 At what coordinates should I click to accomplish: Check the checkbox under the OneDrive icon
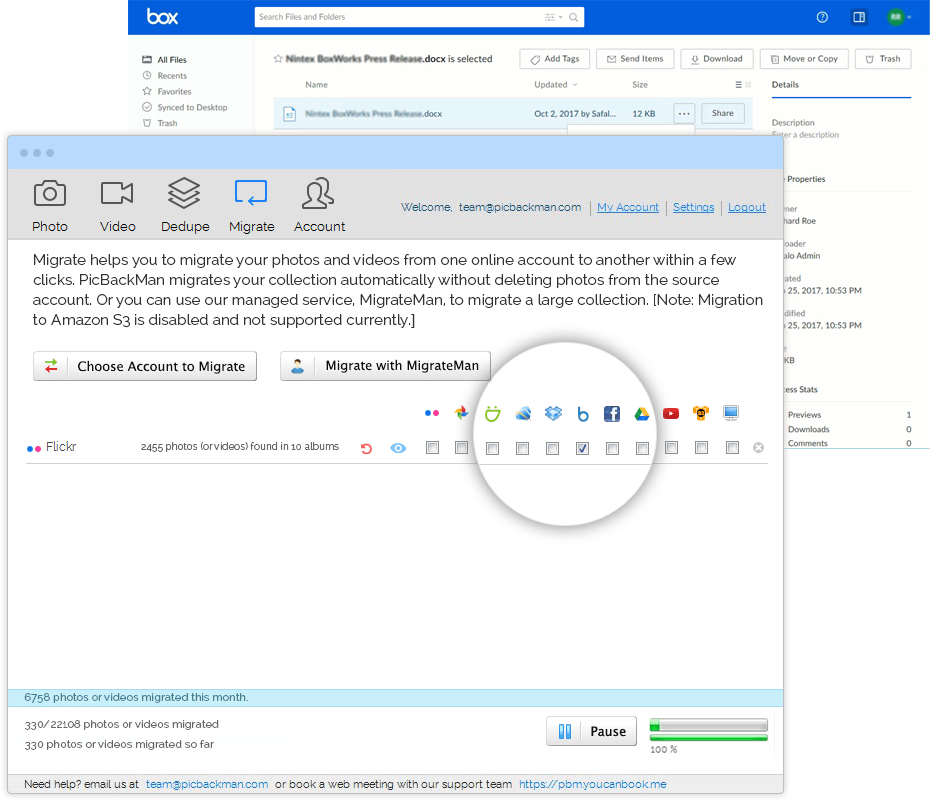click(x=523, y=449)
